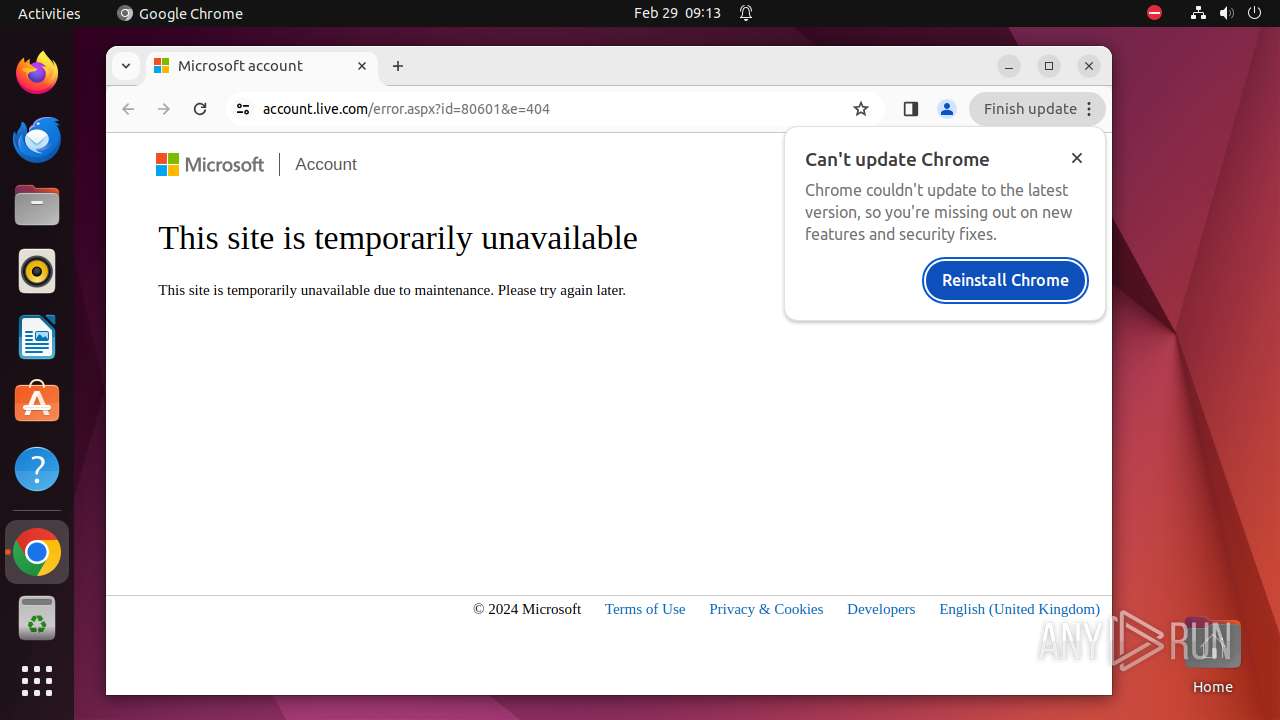The height and width of the screenshot is (720, 1280).
Task: Click the '© 2024 Microsoft' footer text
Action: click(527, 609)
